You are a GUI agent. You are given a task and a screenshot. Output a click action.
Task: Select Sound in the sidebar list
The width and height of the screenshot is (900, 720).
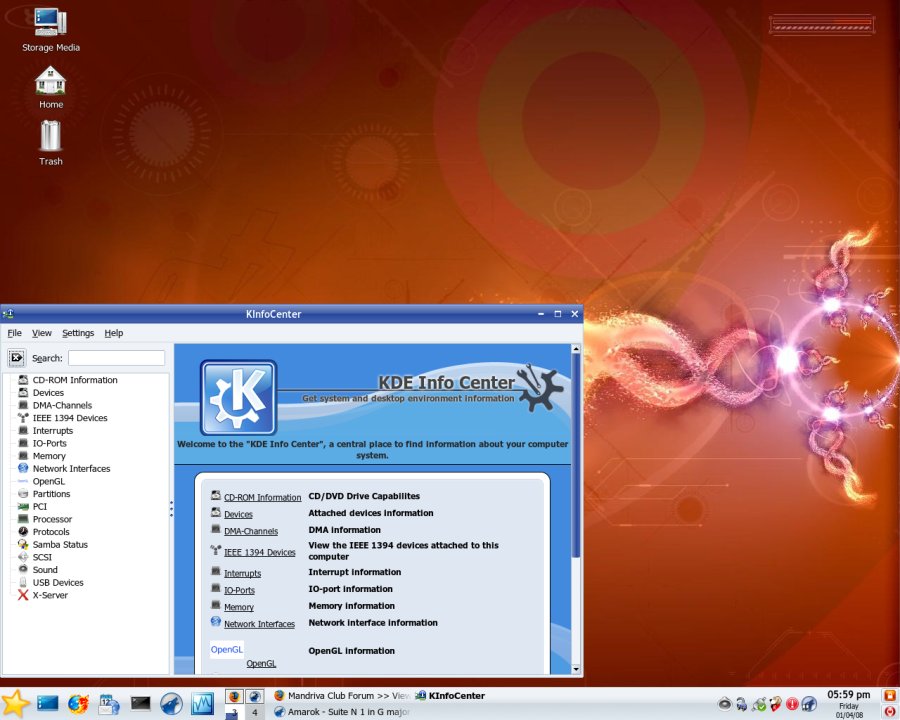pos(45,570)
